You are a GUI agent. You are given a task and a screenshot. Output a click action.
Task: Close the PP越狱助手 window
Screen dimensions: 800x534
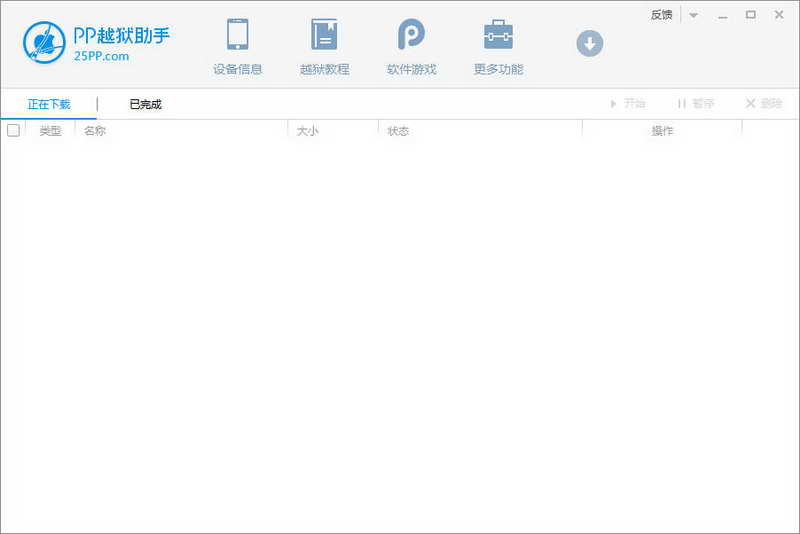point(779,15)
